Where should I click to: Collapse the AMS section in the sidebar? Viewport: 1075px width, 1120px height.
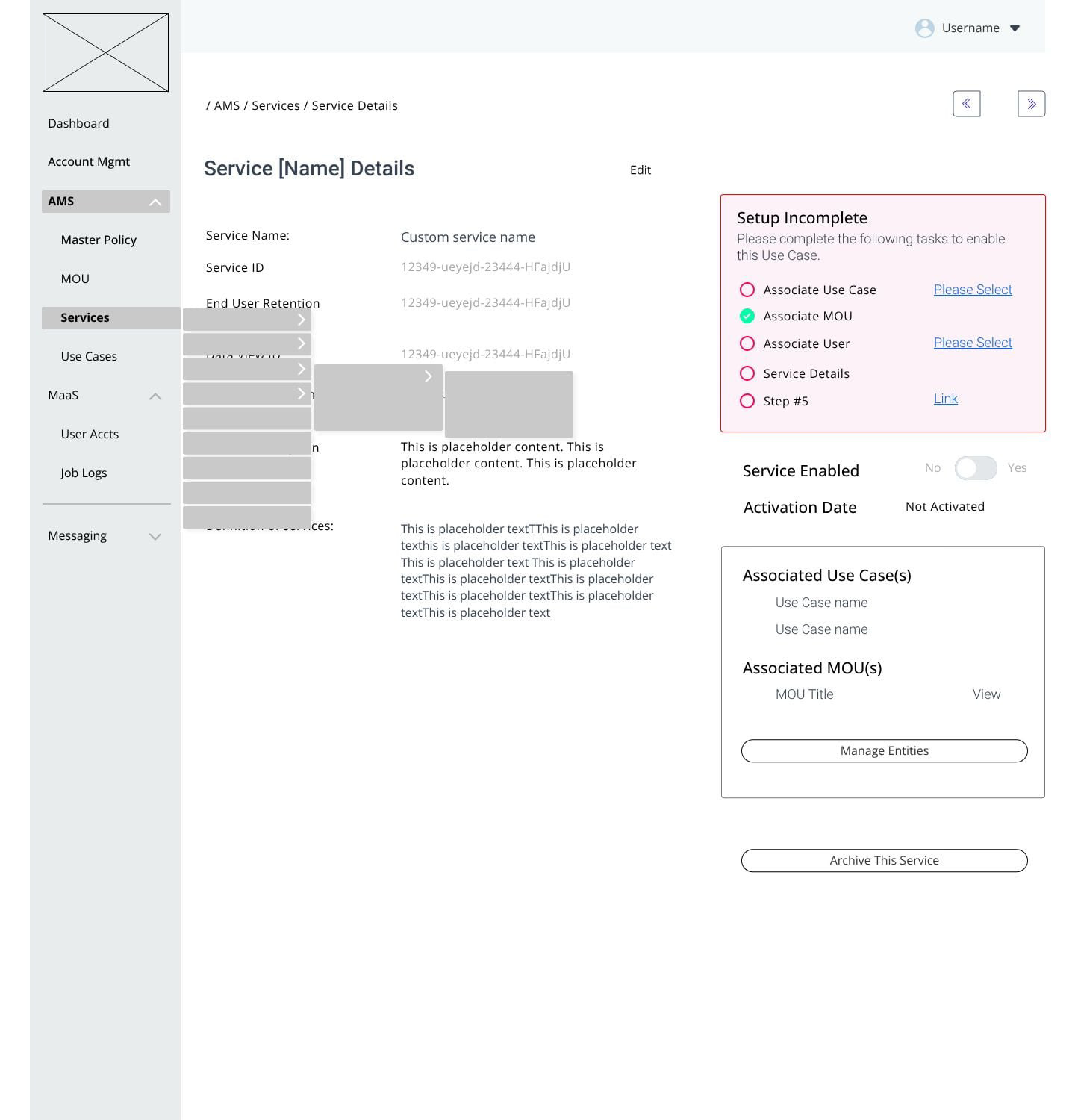(x=155, y=201)
